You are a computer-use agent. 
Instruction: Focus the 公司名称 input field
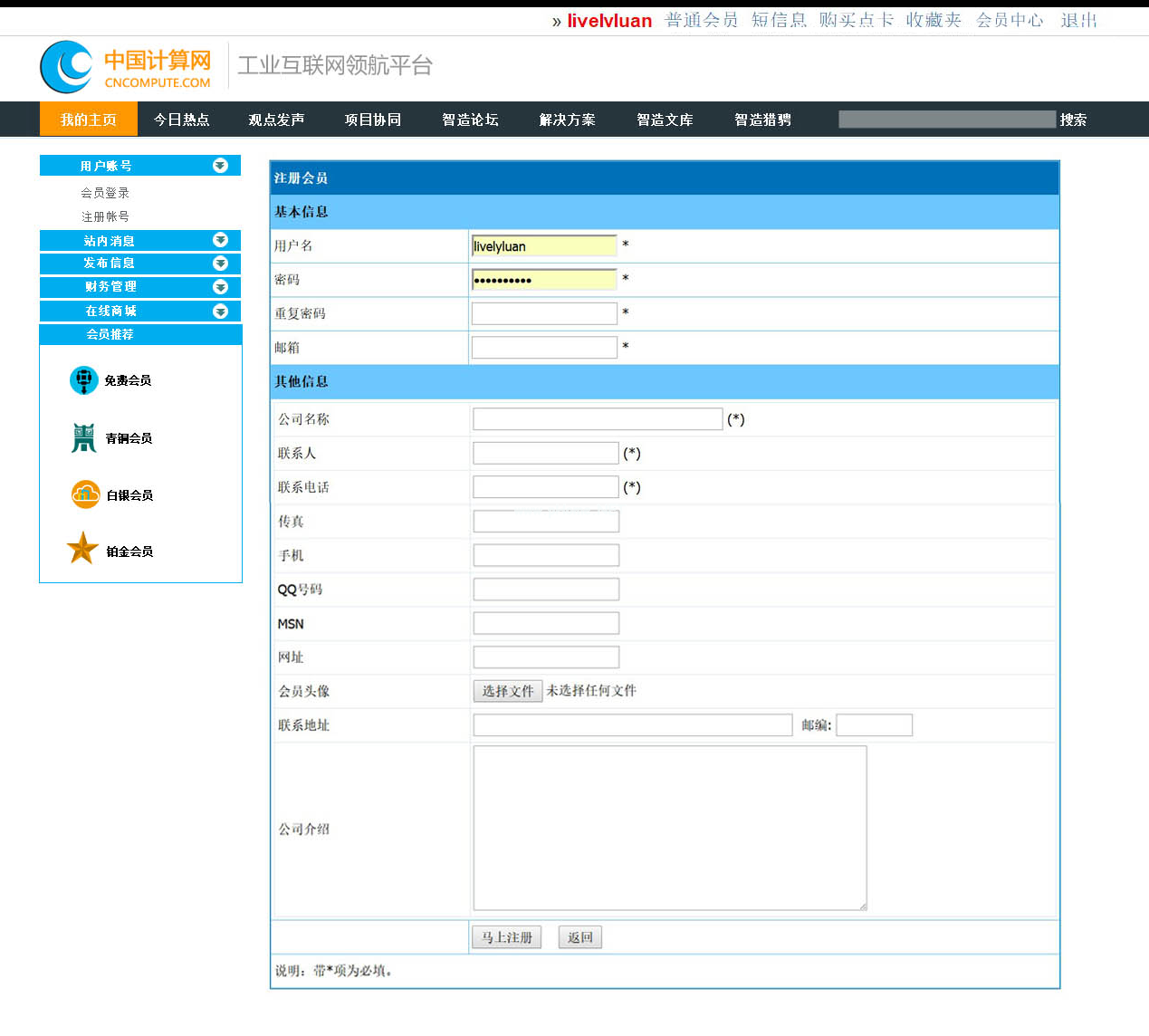[x=598, y=418]
